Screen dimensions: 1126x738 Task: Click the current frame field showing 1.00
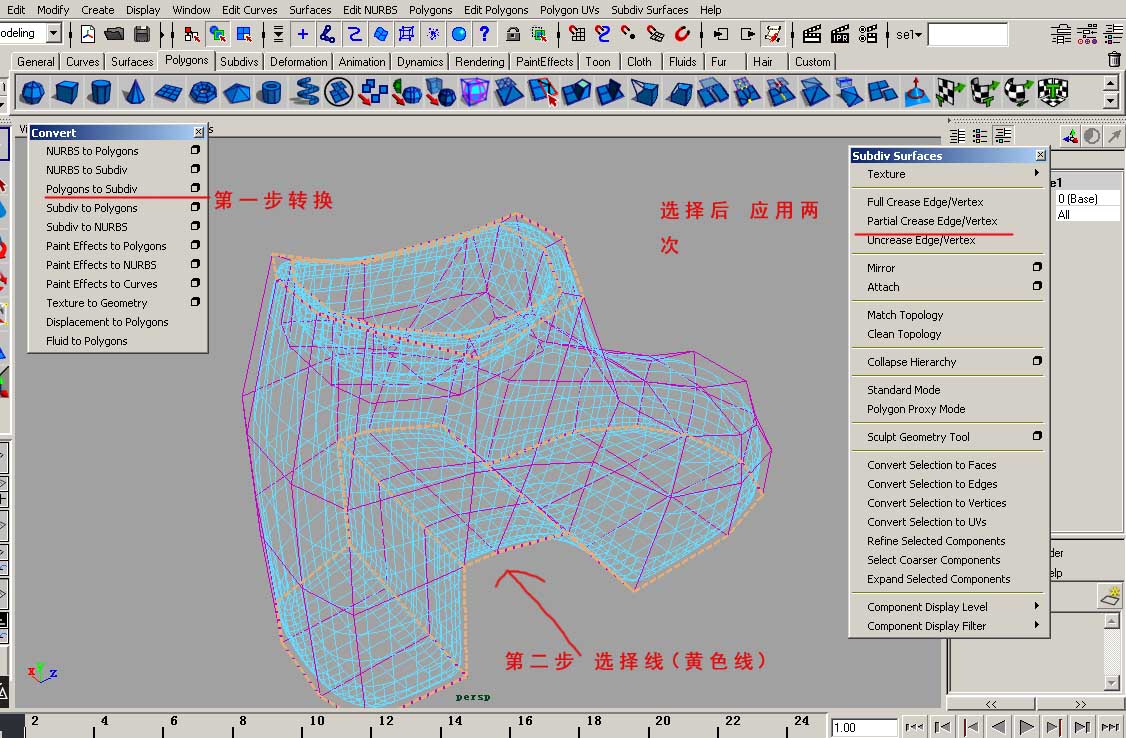[864, 727]
